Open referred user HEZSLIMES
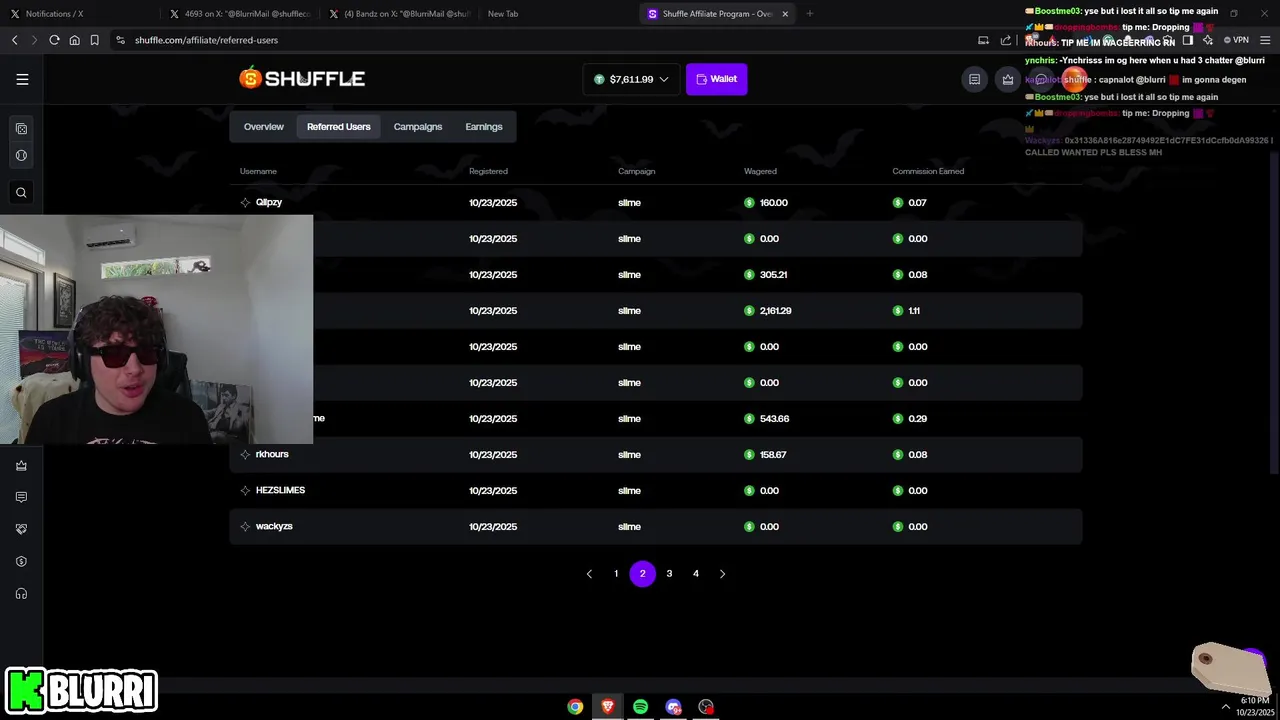Image resolution: width=1280 pixels, height=720 pixels. (280, 490)
